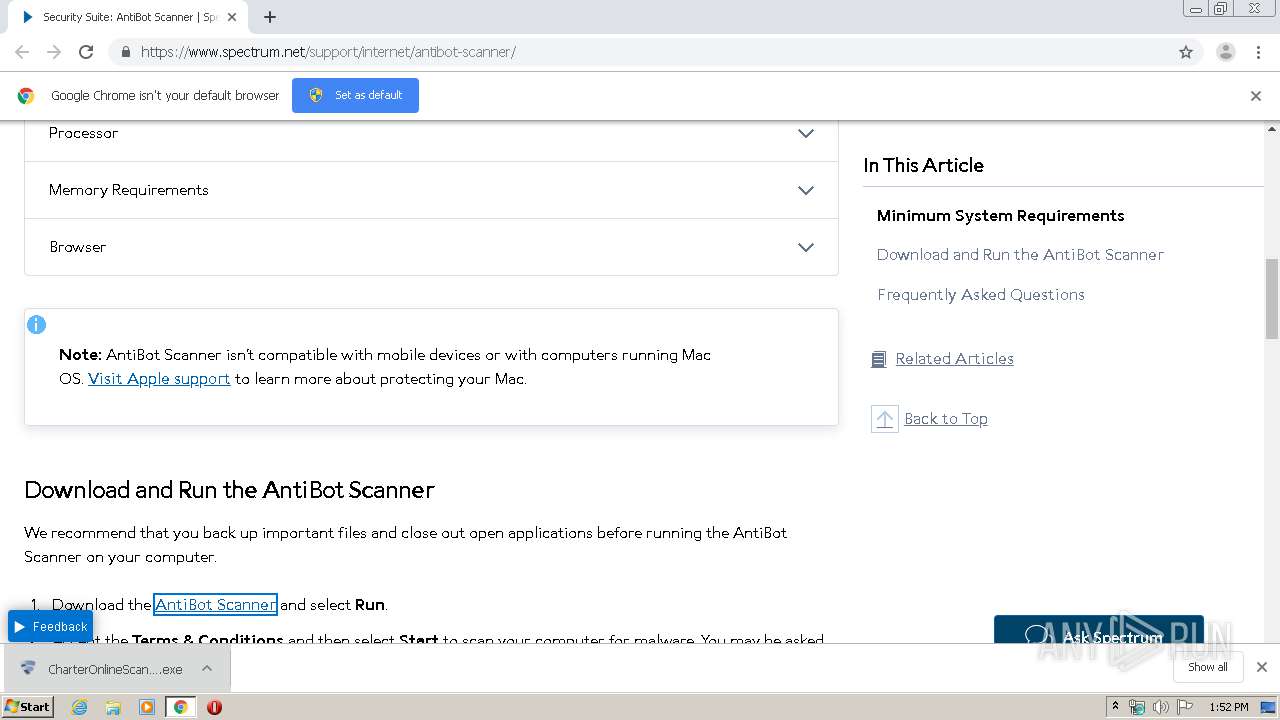
Task: Open the Feedback button
Action: coord(50,627)
